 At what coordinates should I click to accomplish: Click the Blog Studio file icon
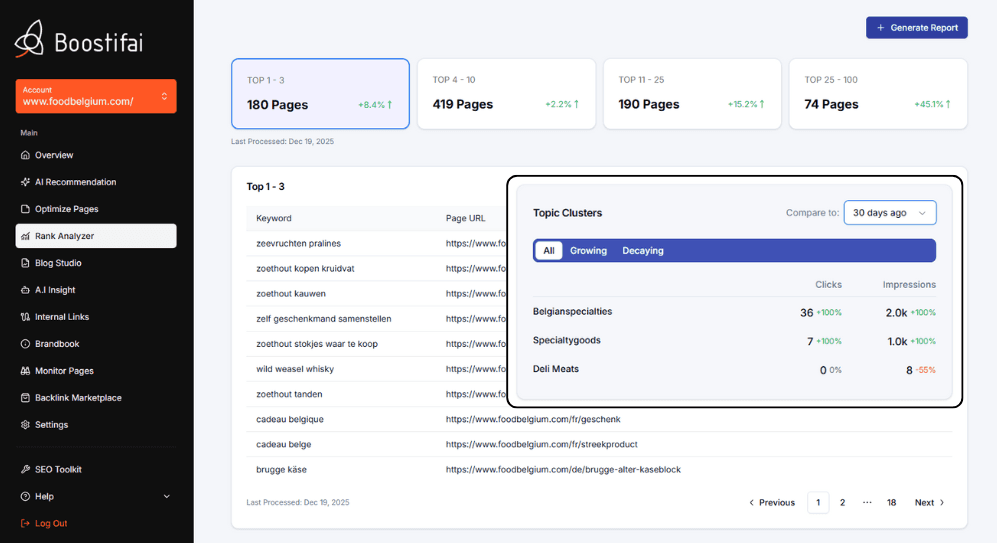[25, 263]
